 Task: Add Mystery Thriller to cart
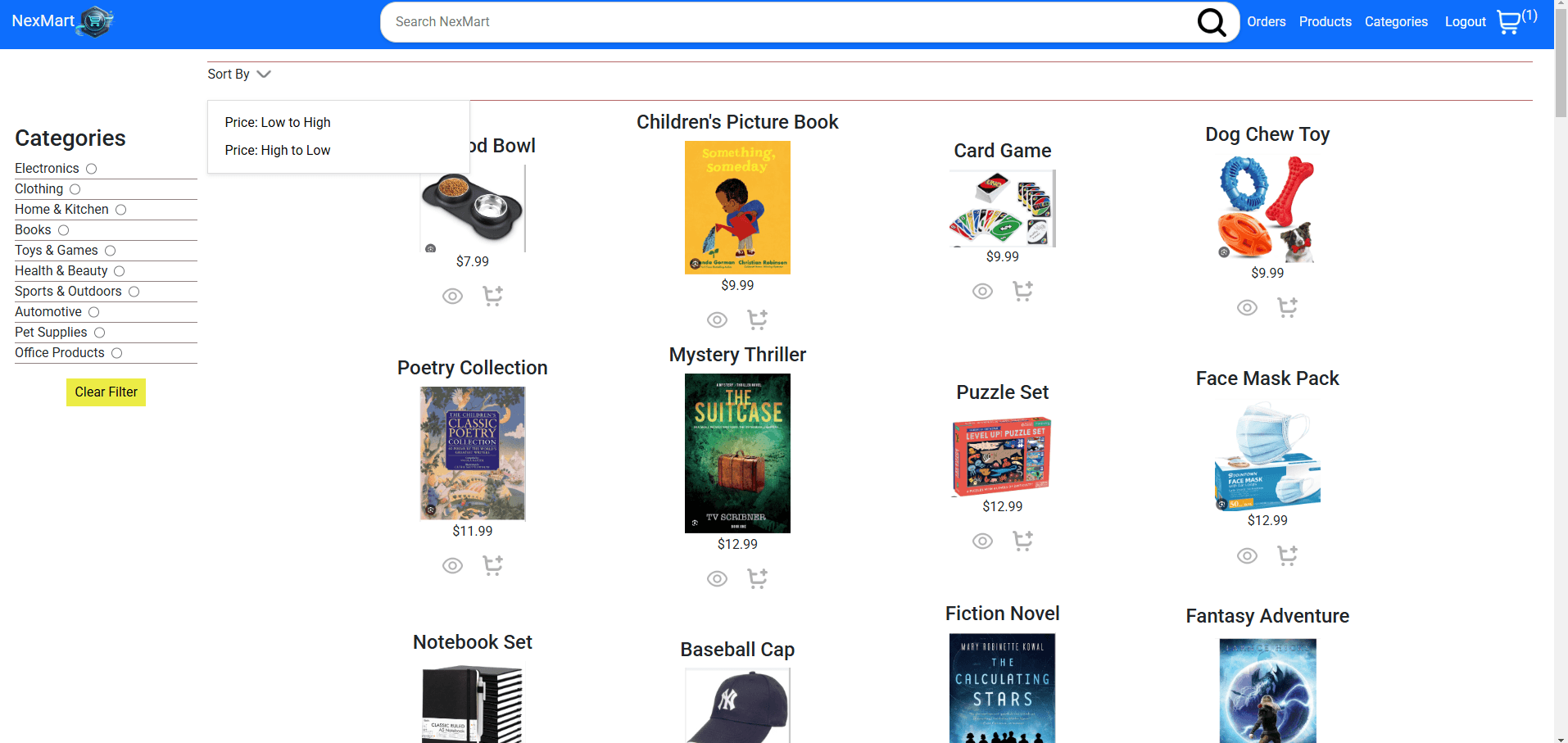[757, 579]
